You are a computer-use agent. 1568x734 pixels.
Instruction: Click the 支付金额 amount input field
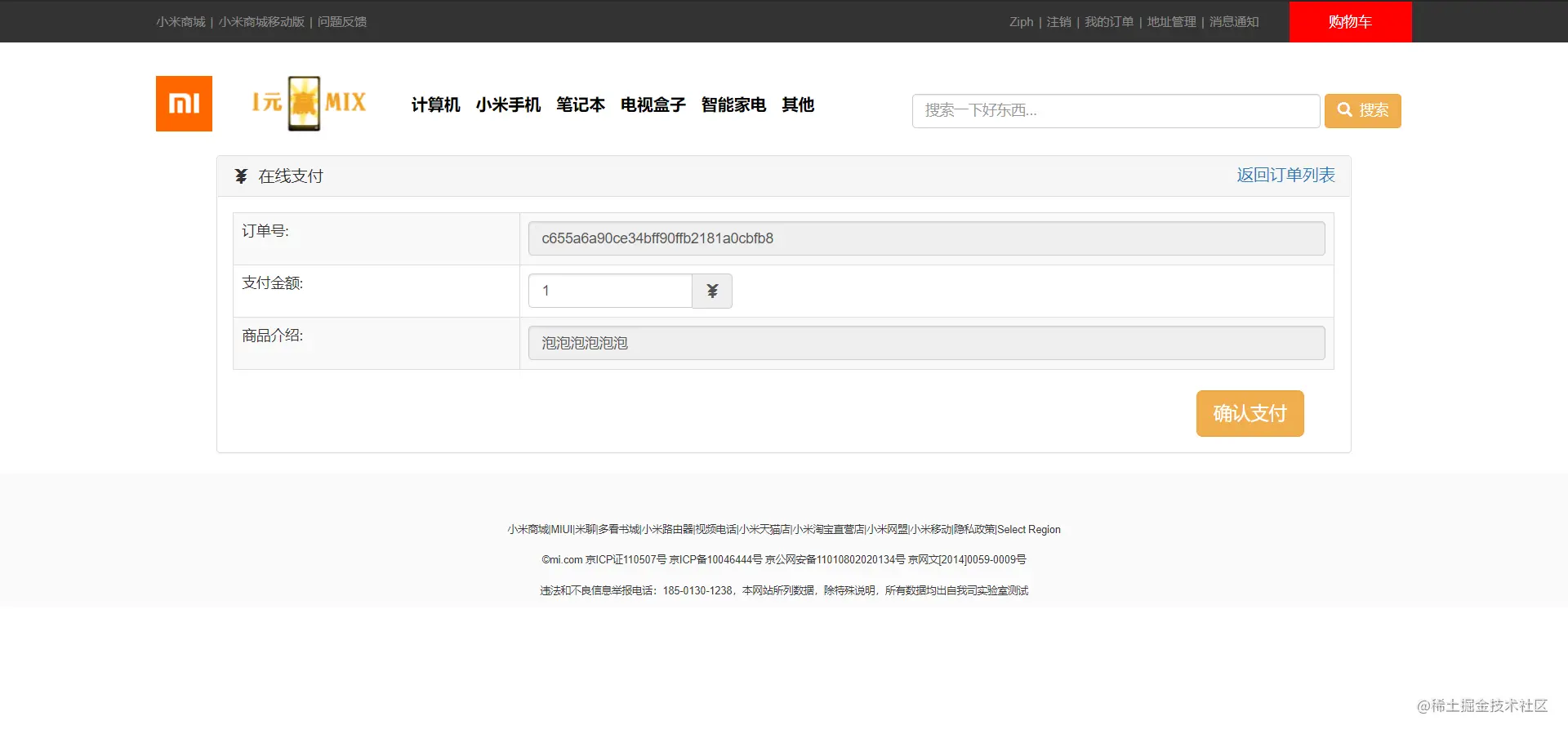(611, 291)
